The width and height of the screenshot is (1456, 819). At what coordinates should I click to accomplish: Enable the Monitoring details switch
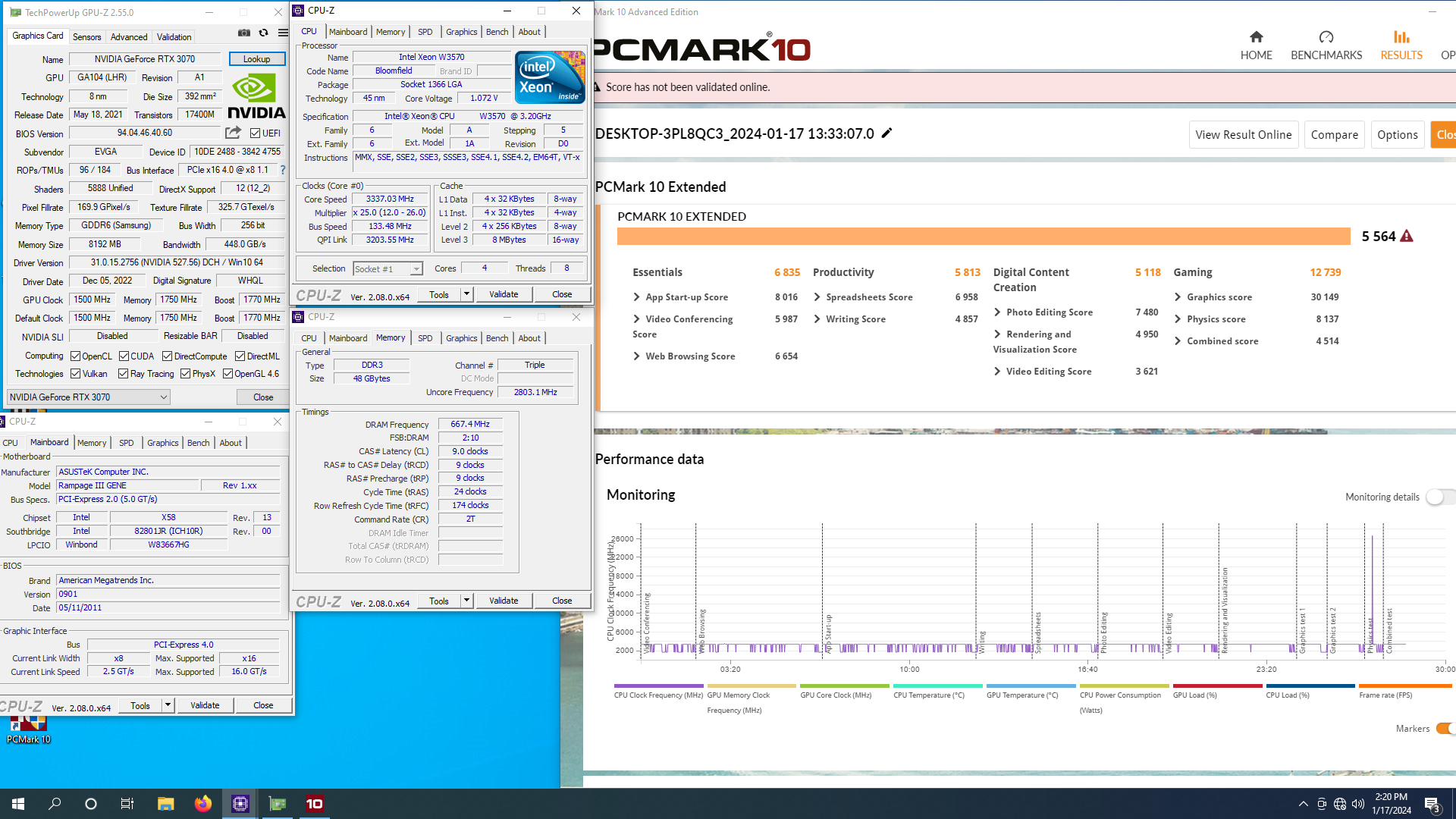pos(1439,497)
